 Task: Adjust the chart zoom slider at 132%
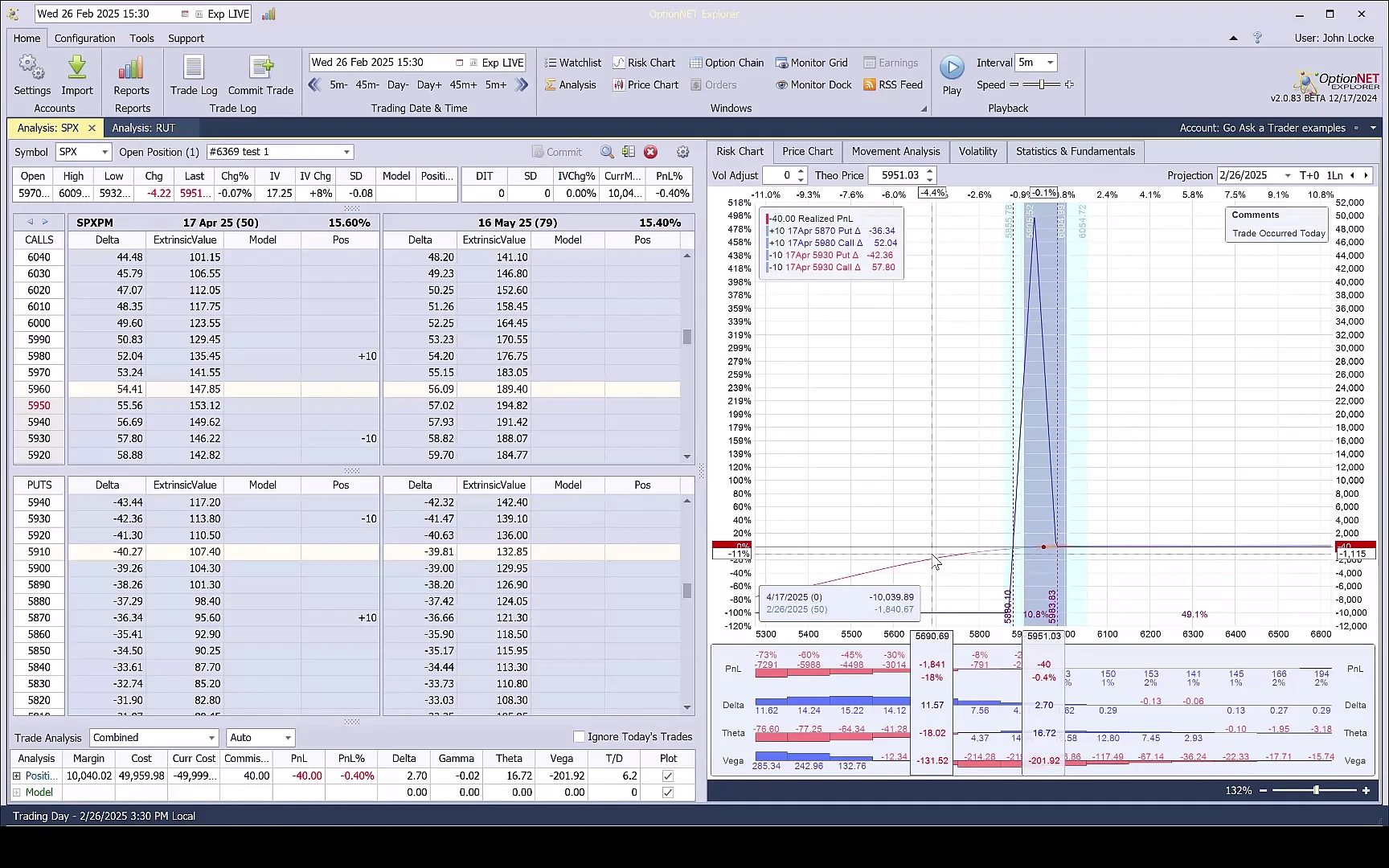pos(1314,791)
